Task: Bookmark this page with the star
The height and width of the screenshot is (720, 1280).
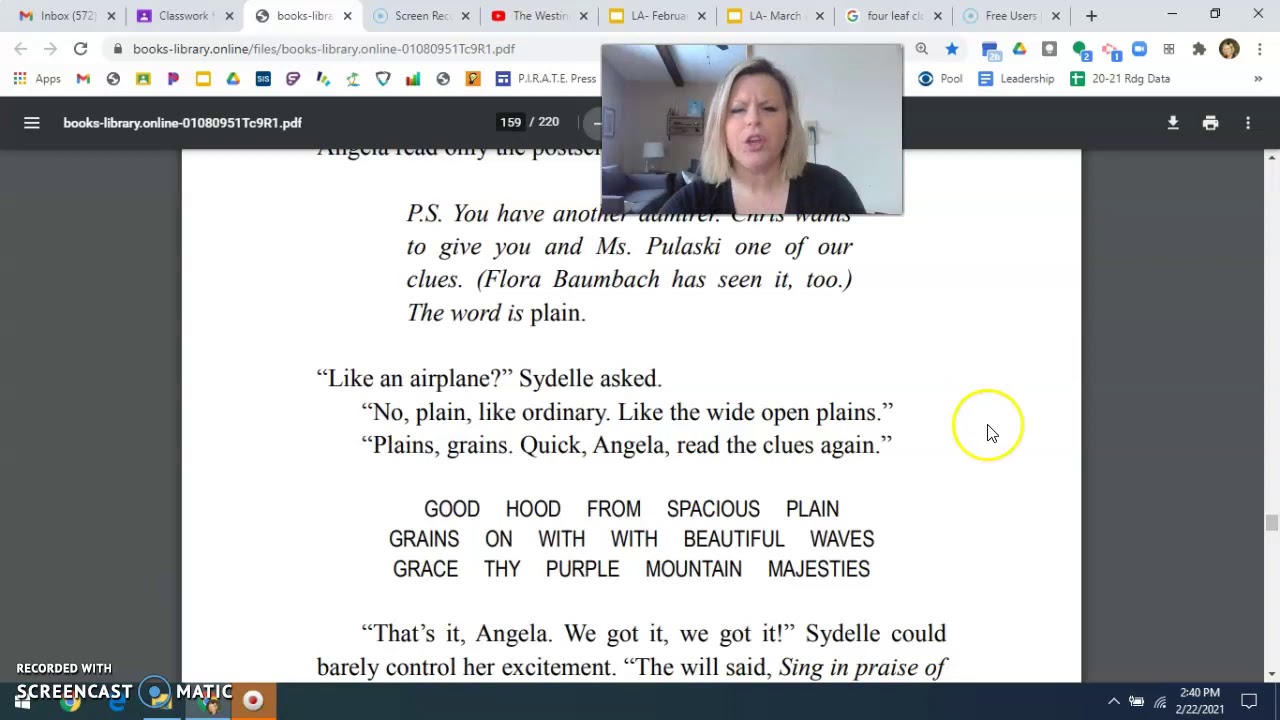Action: point(951,49)
